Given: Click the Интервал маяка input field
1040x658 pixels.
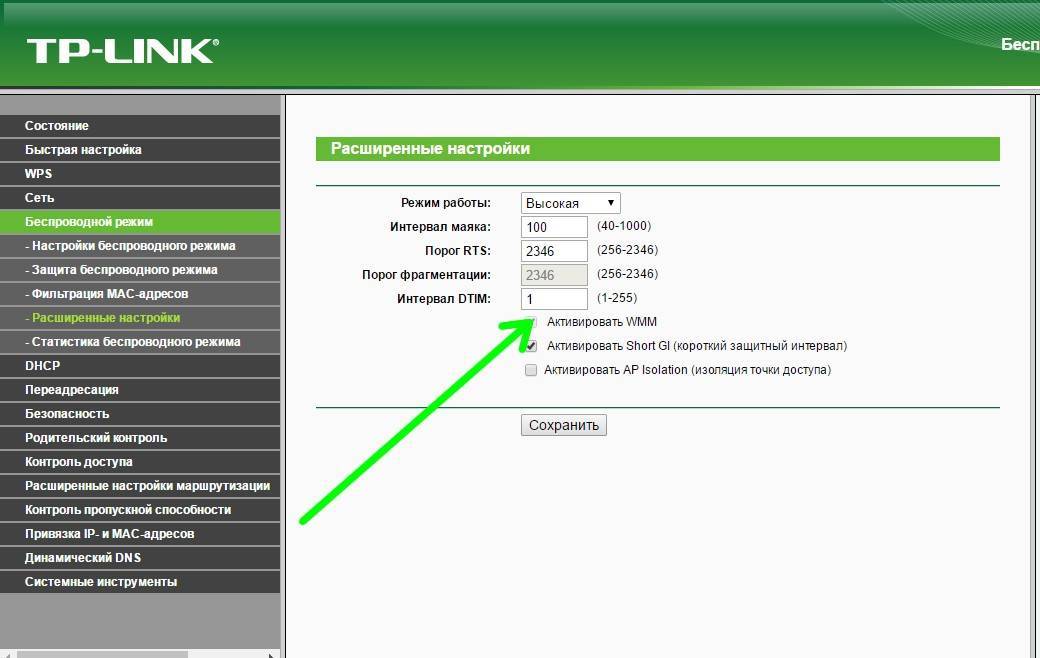Looking at the screenshot, I should tap(554, 227).
